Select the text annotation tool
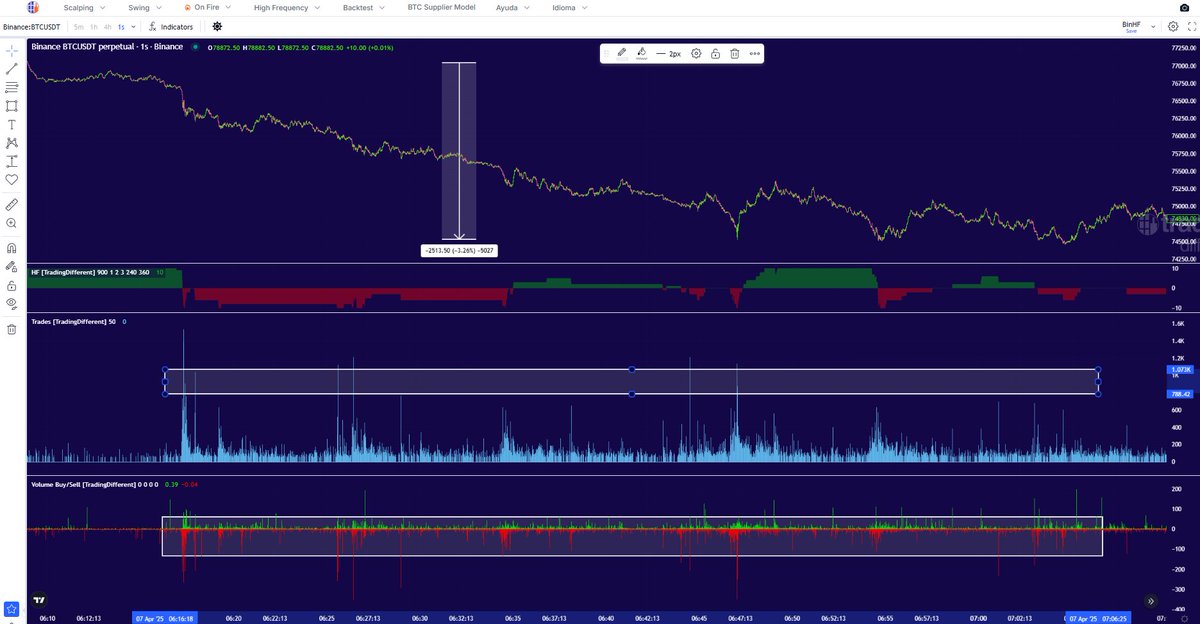This screenshot has width=1200, height=624. (12, 124)
